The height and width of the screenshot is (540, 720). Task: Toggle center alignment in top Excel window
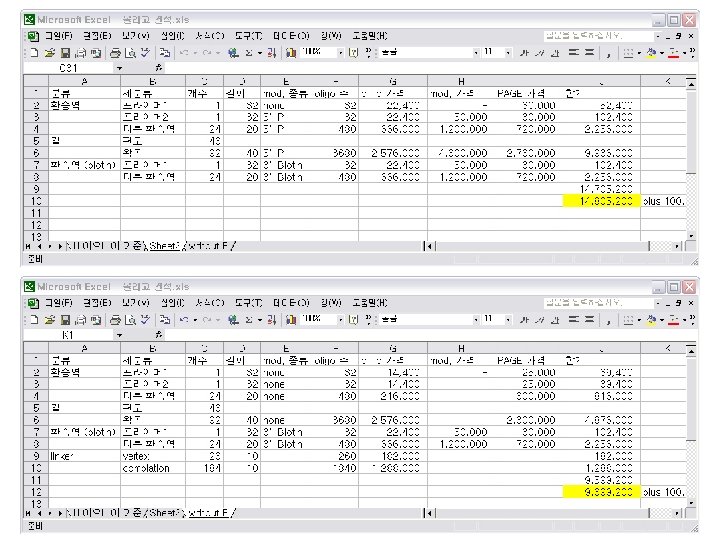[x=590, y=53]
